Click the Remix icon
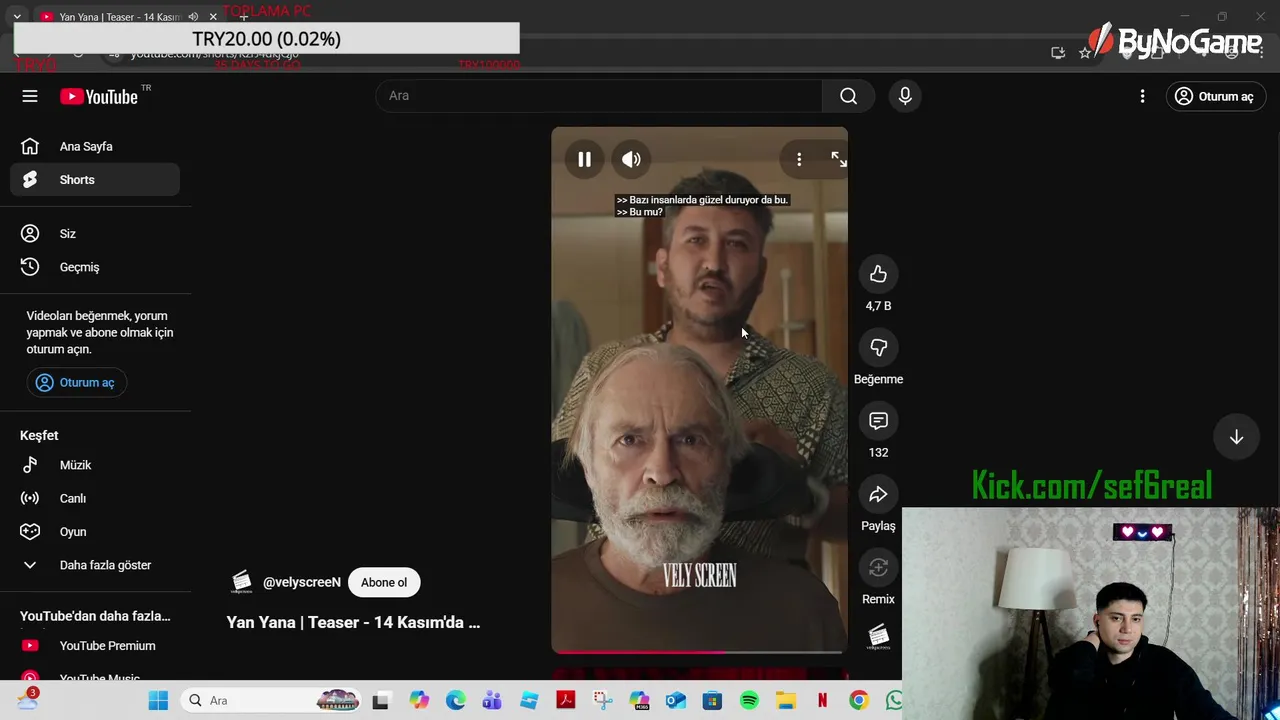 (x=878, y=567)
